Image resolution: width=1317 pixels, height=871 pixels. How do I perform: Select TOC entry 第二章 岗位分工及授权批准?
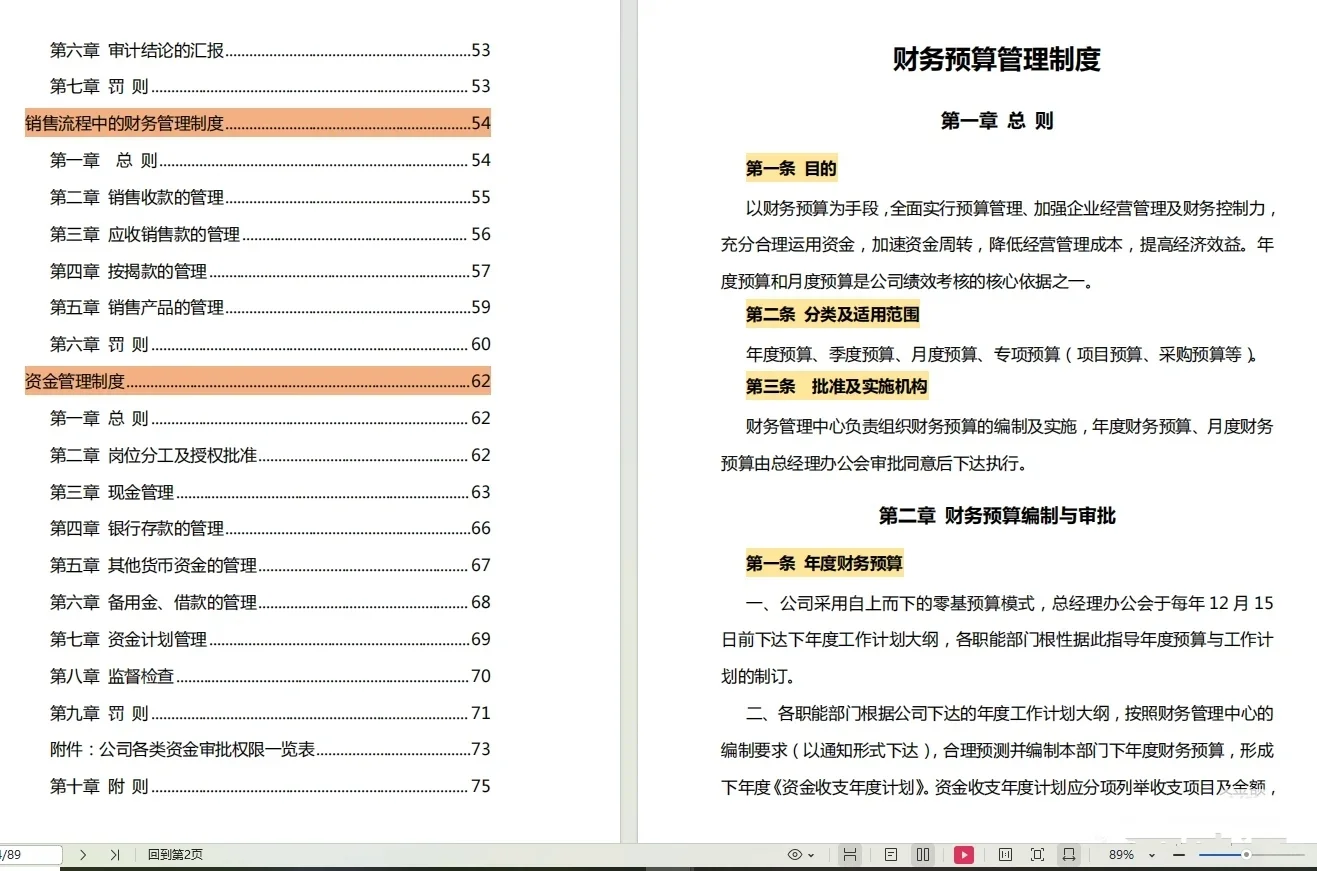coord(270,455)
